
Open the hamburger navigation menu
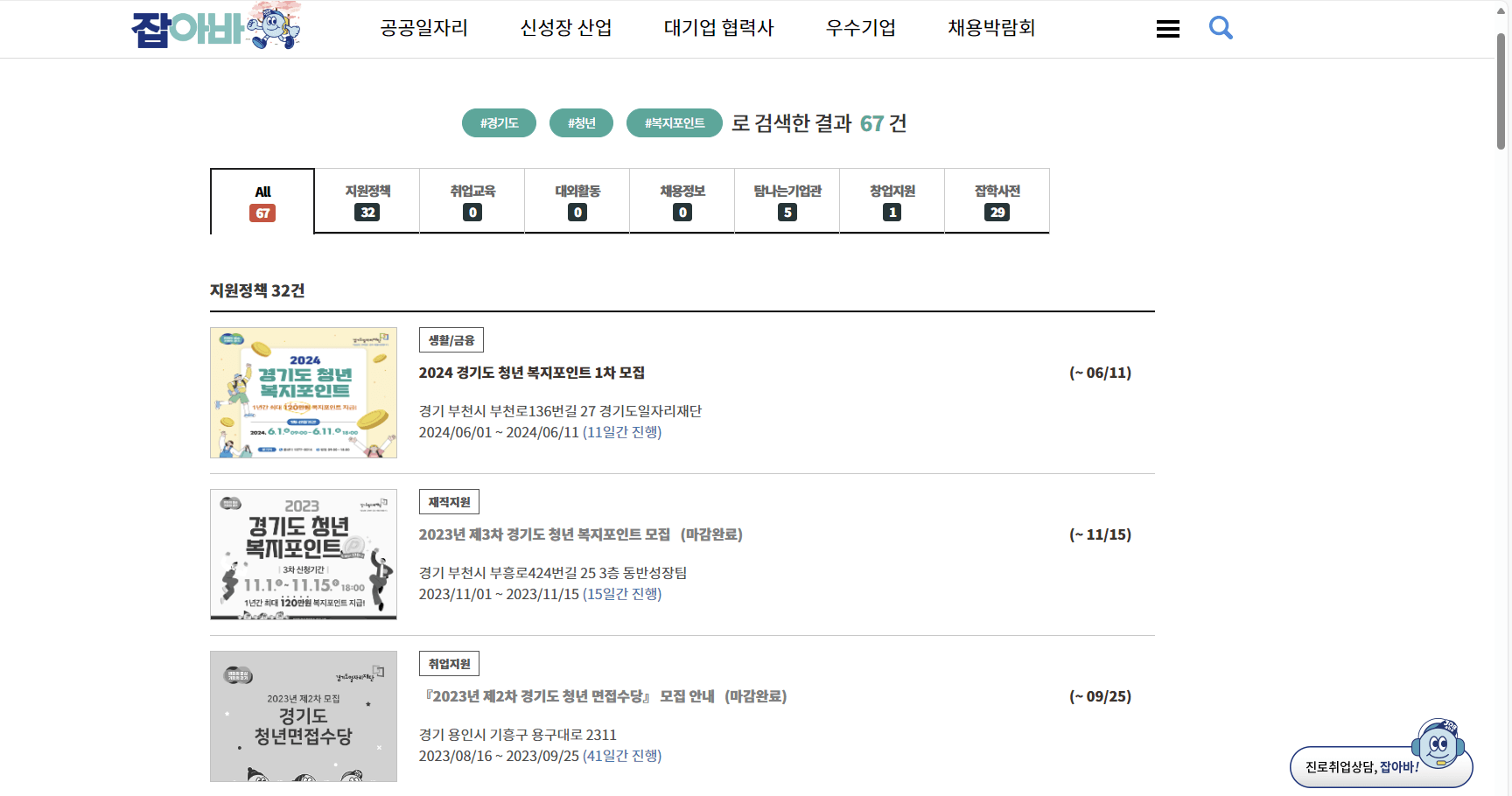coord(1167,27)
